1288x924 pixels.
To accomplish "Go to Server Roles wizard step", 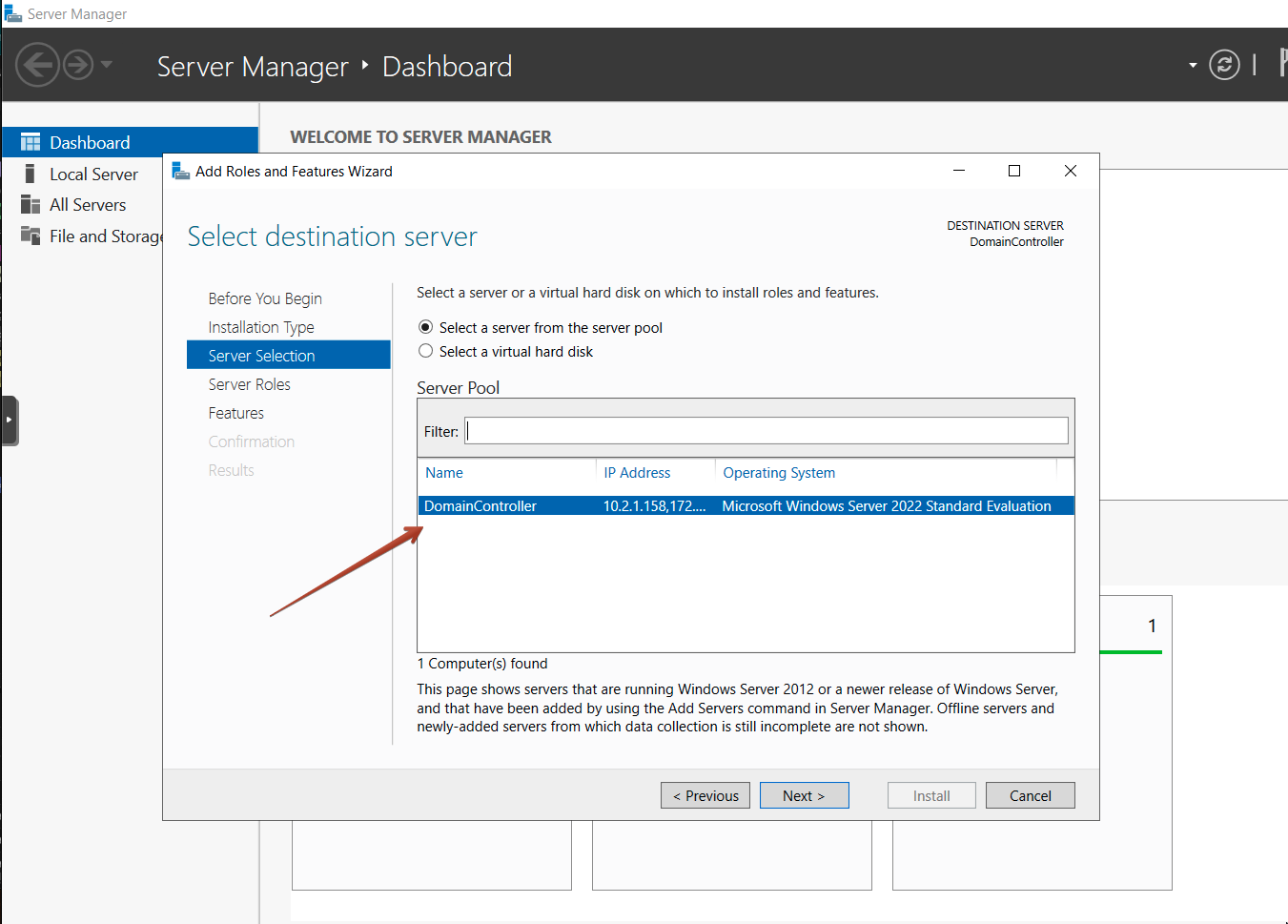I will (250, 384).
